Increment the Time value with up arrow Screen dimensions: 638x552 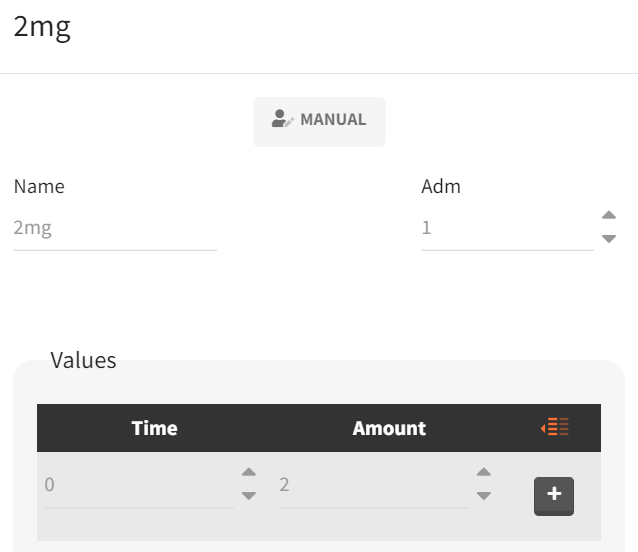click(x=249, y=473)
